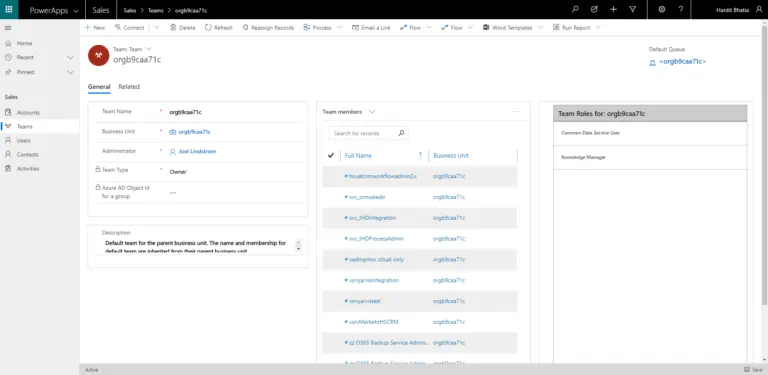768x375 pixels.
Task: Expand the Recent section chevron
Action: (70, 58)
